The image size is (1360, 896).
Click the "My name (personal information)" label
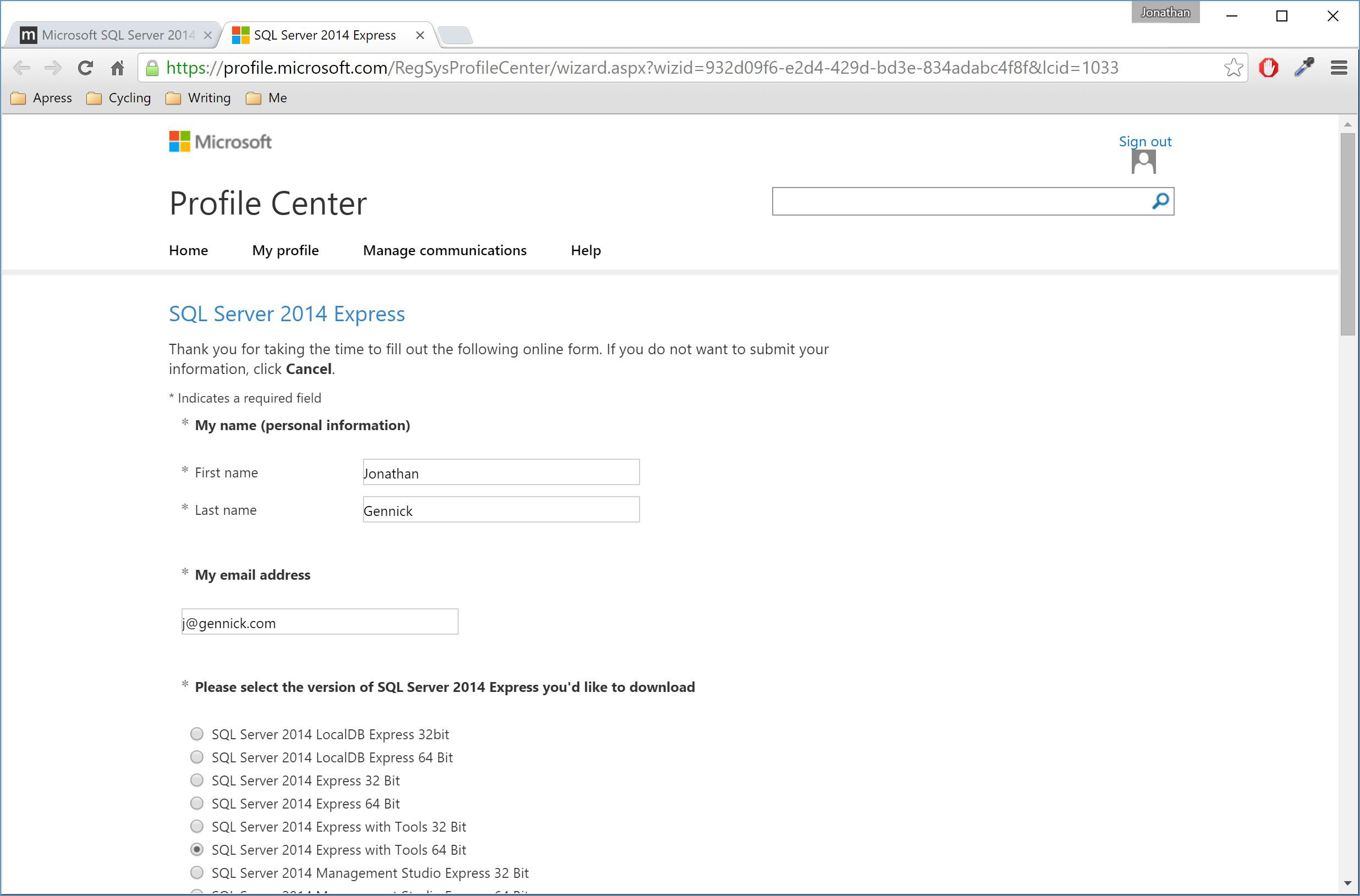click(x=302, y=426)
